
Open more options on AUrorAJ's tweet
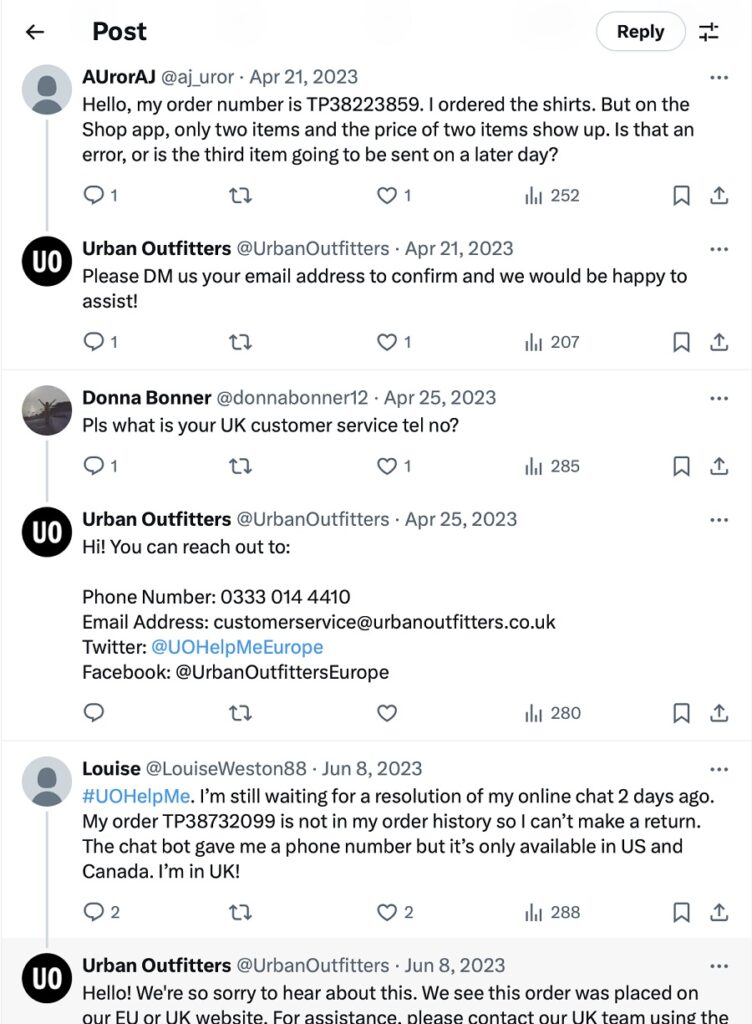coord(719,77)
